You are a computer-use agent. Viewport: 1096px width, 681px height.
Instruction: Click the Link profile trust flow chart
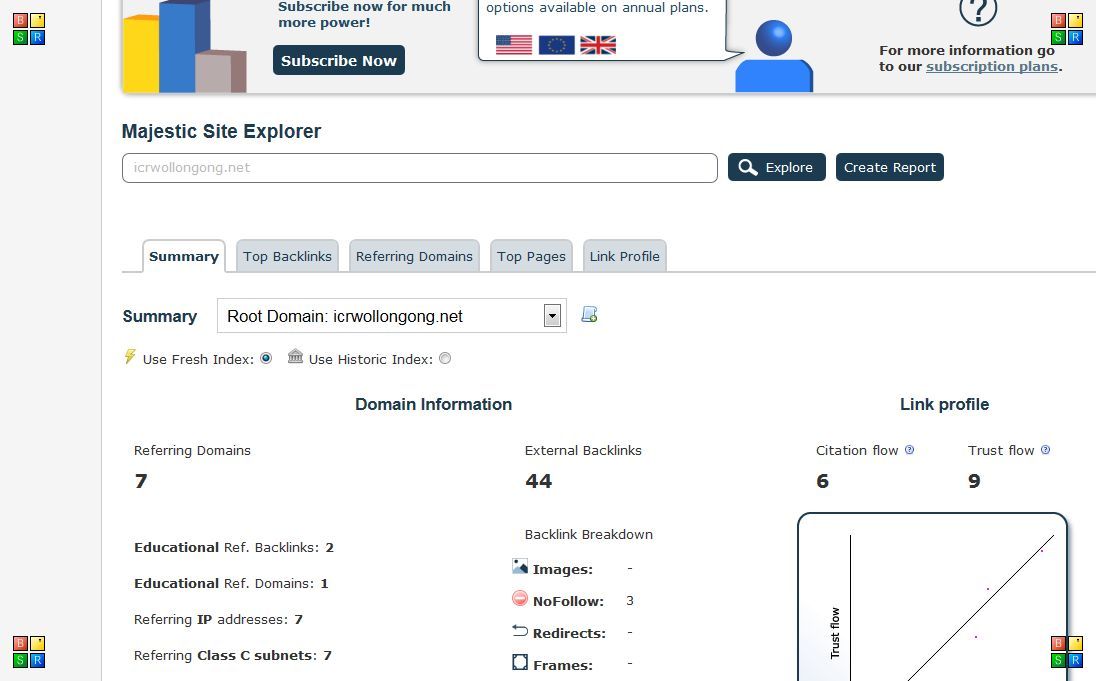pyautogui.click(x=932, y=598)
